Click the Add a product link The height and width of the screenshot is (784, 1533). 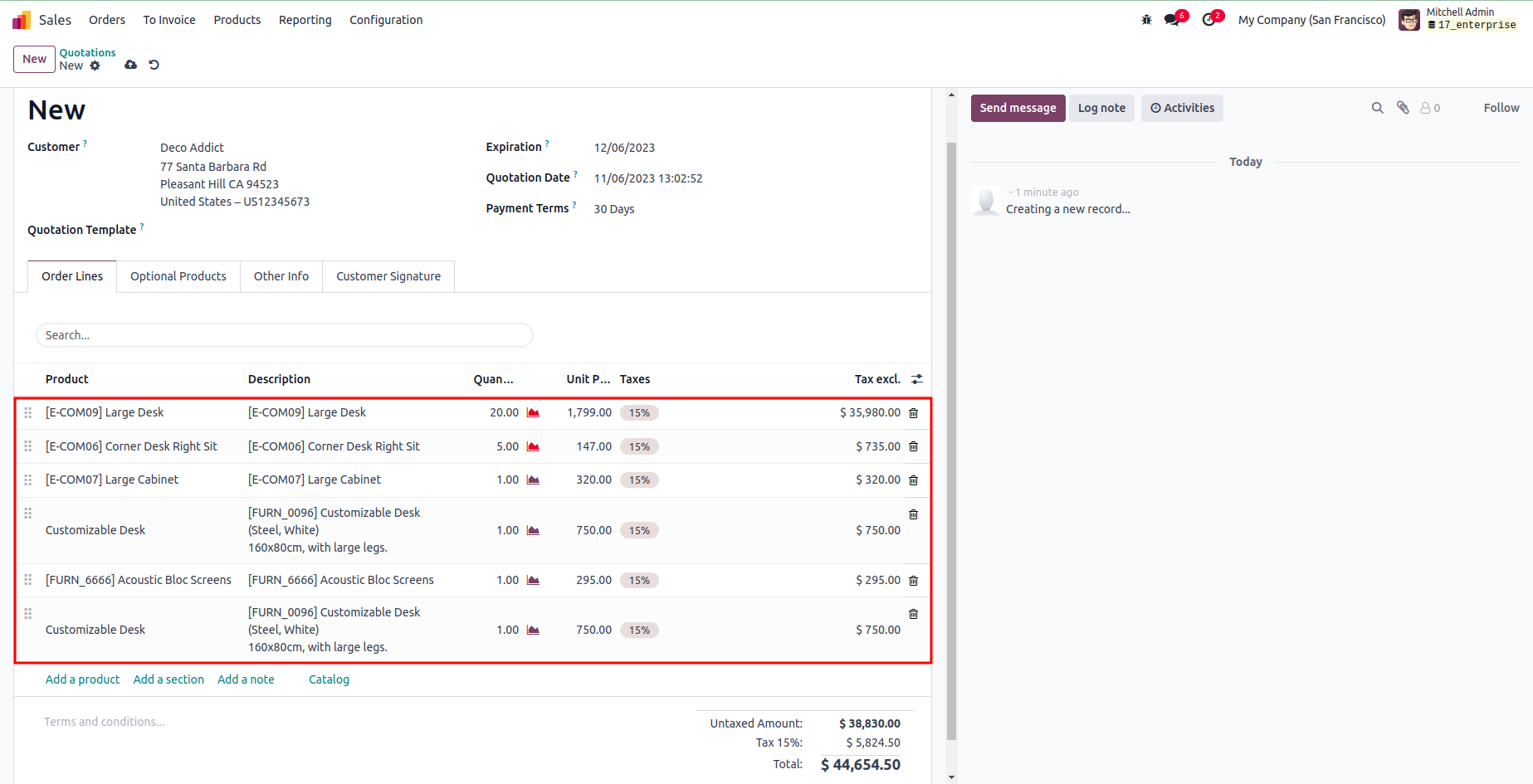[x=82, y=679]
